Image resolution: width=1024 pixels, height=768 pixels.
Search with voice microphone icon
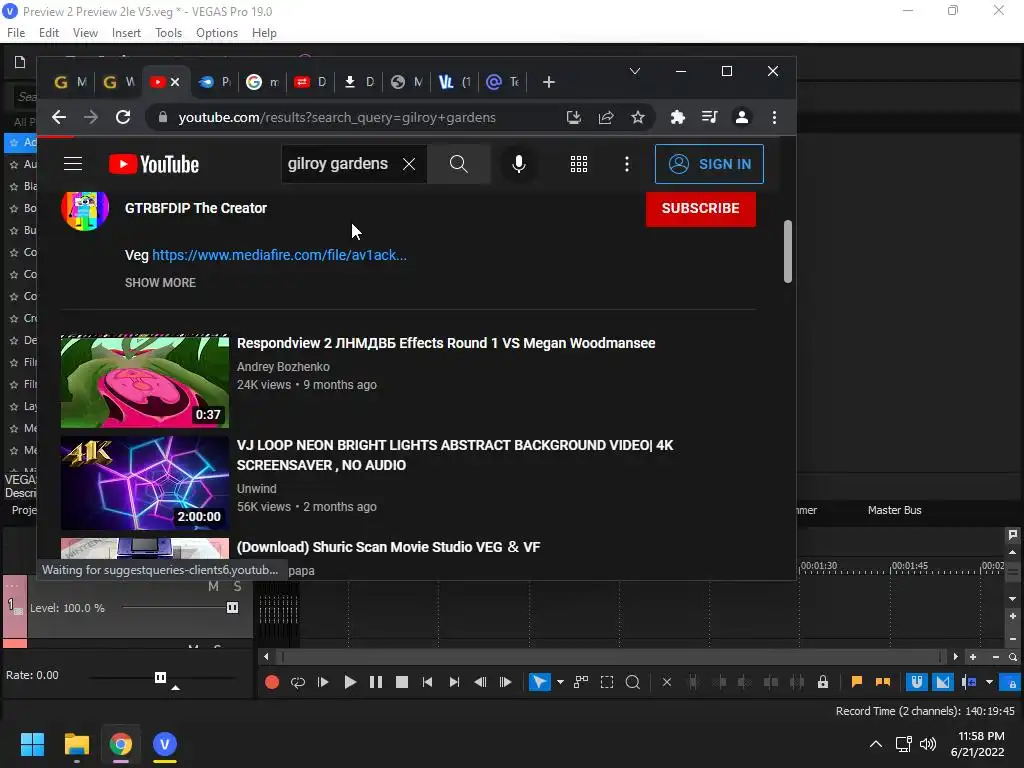tap(519, 164)
